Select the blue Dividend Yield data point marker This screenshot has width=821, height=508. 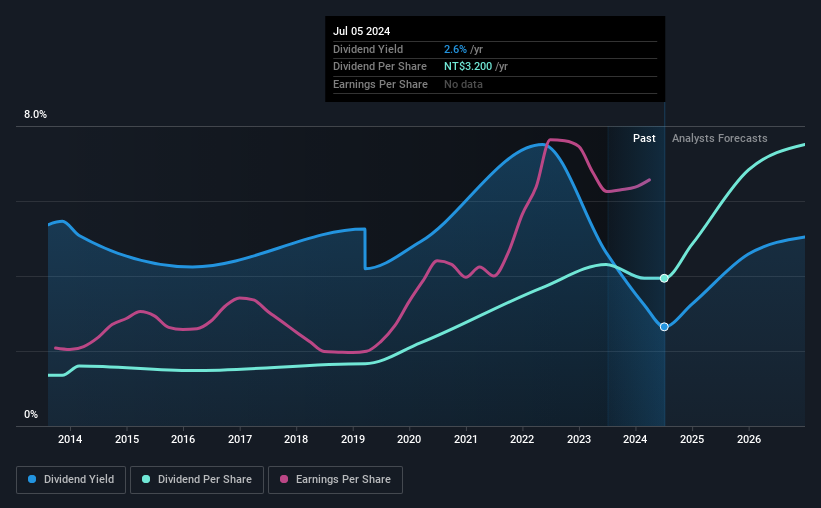point(664,327)
